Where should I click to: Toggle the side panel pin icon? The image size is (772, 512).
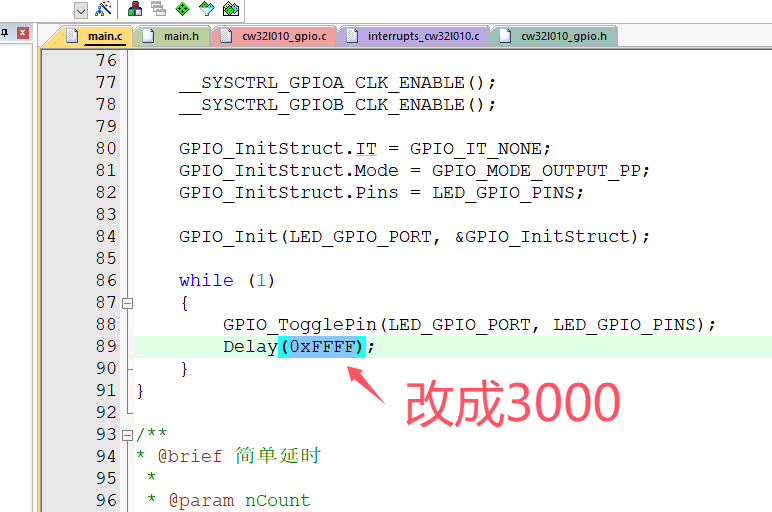3,33
